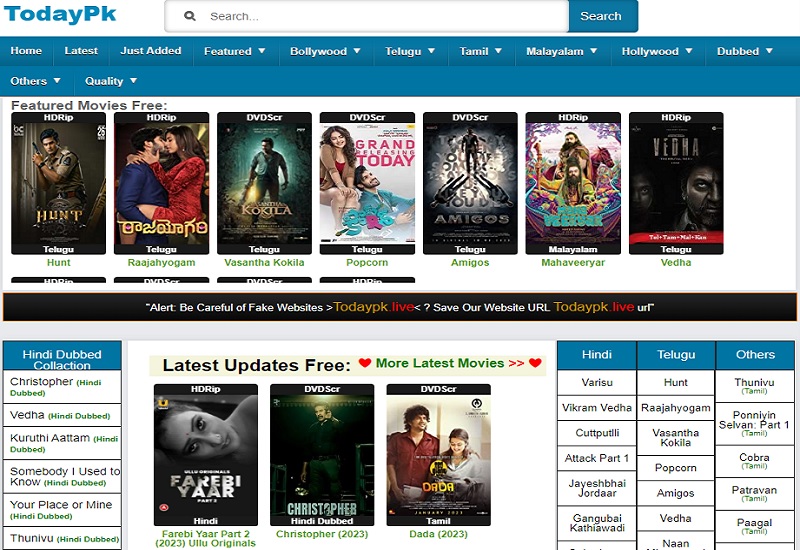Click Cobra (Tamil) in Others column
Screen dimensions: 800x550
755,461
